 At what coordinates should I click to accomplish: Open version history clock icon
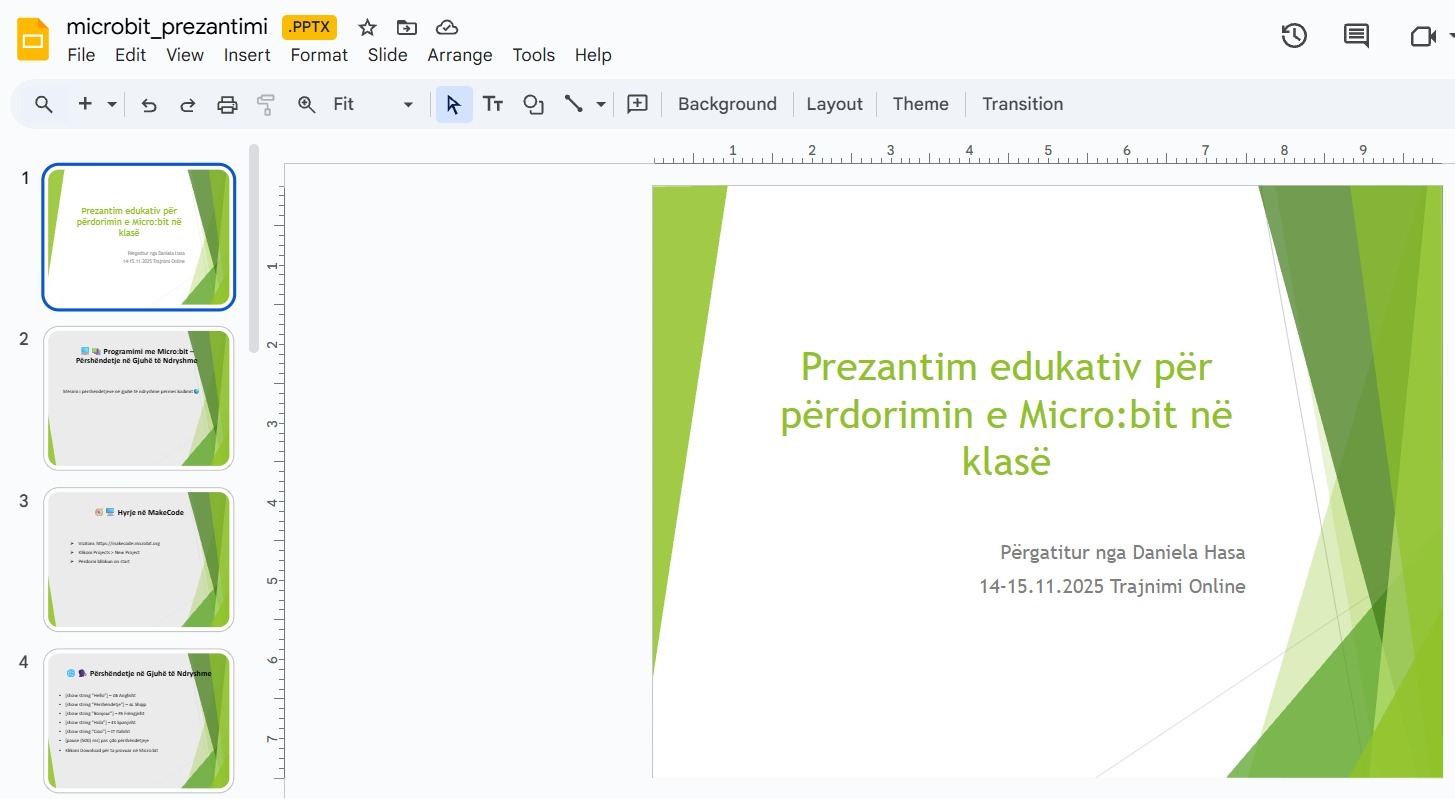pyautogui.click(x=1294, y=36)
